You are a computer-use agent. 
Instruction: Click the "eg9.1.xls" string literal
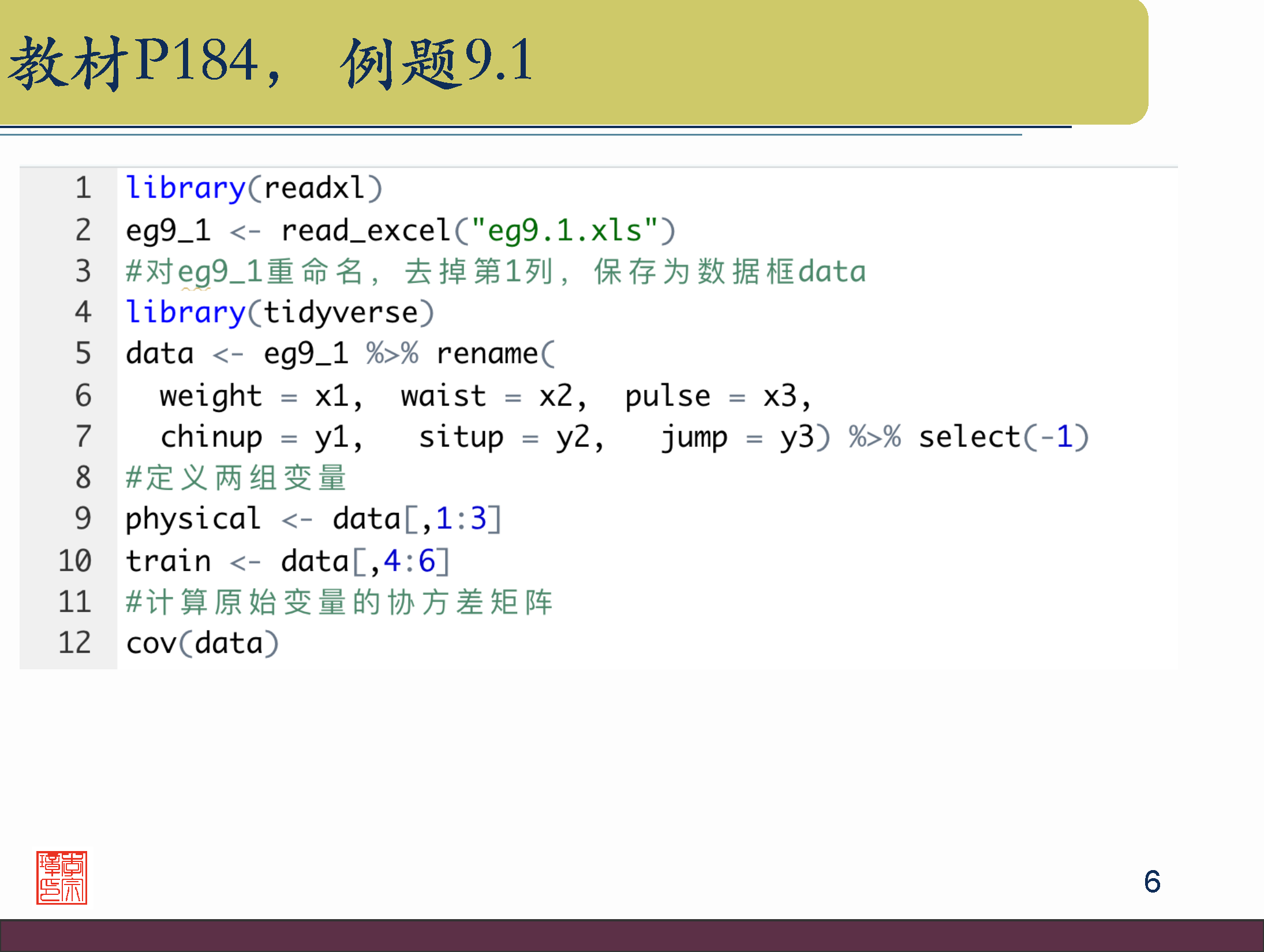tap(564, 231)
